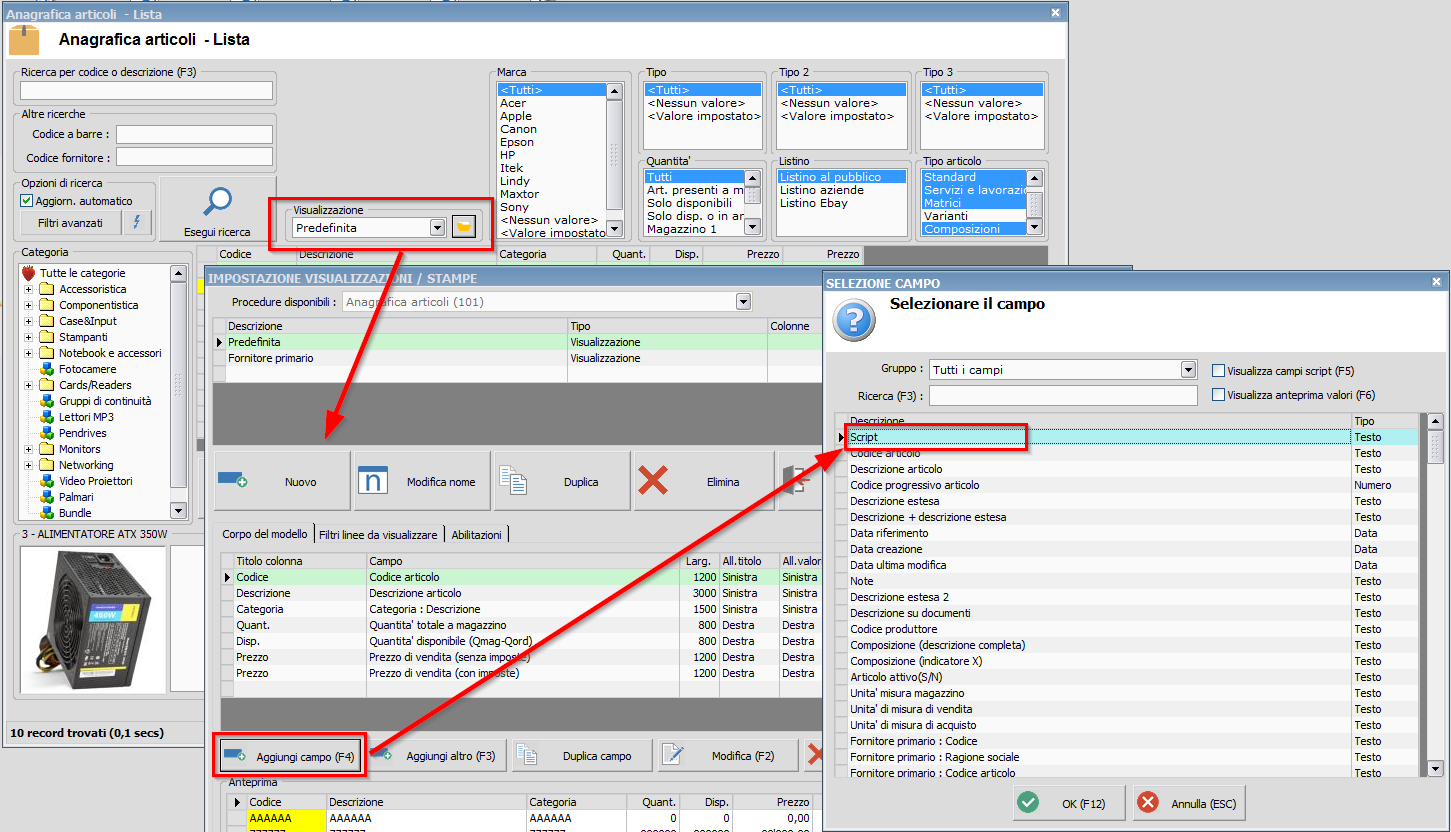The image size is (1451, 832).
Task: Click the Esegui ricerca magnifier icon
Action: pyautogui.click(x=217, y=201)
